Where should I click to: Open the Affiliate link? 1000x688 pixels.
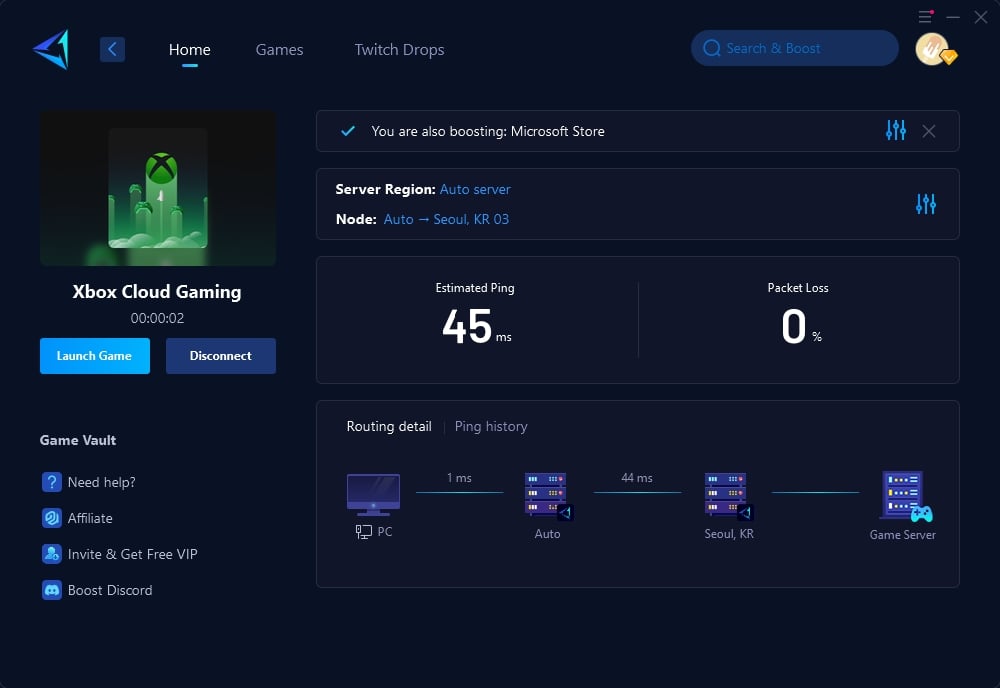point(90,518)
